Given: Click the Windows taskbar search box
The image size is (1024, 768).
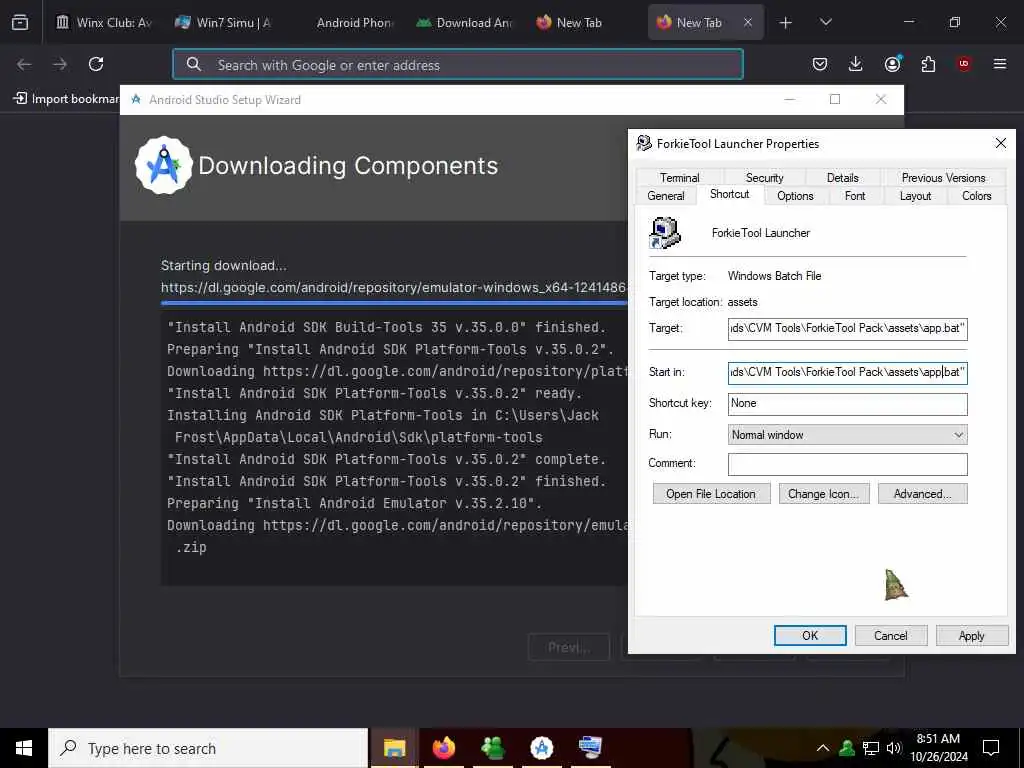Looking at the screenshot, I should (x=208, y=748).
